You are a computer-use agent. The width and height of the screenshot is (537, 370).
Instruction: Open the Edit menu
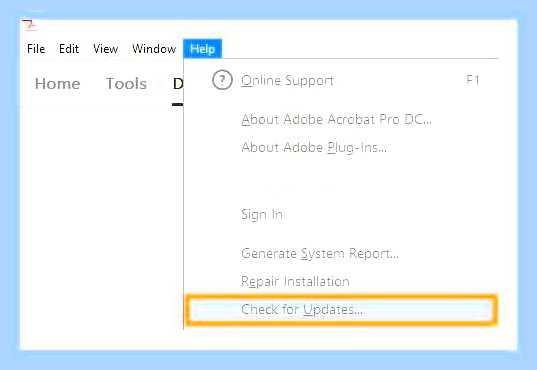[69, 49]
